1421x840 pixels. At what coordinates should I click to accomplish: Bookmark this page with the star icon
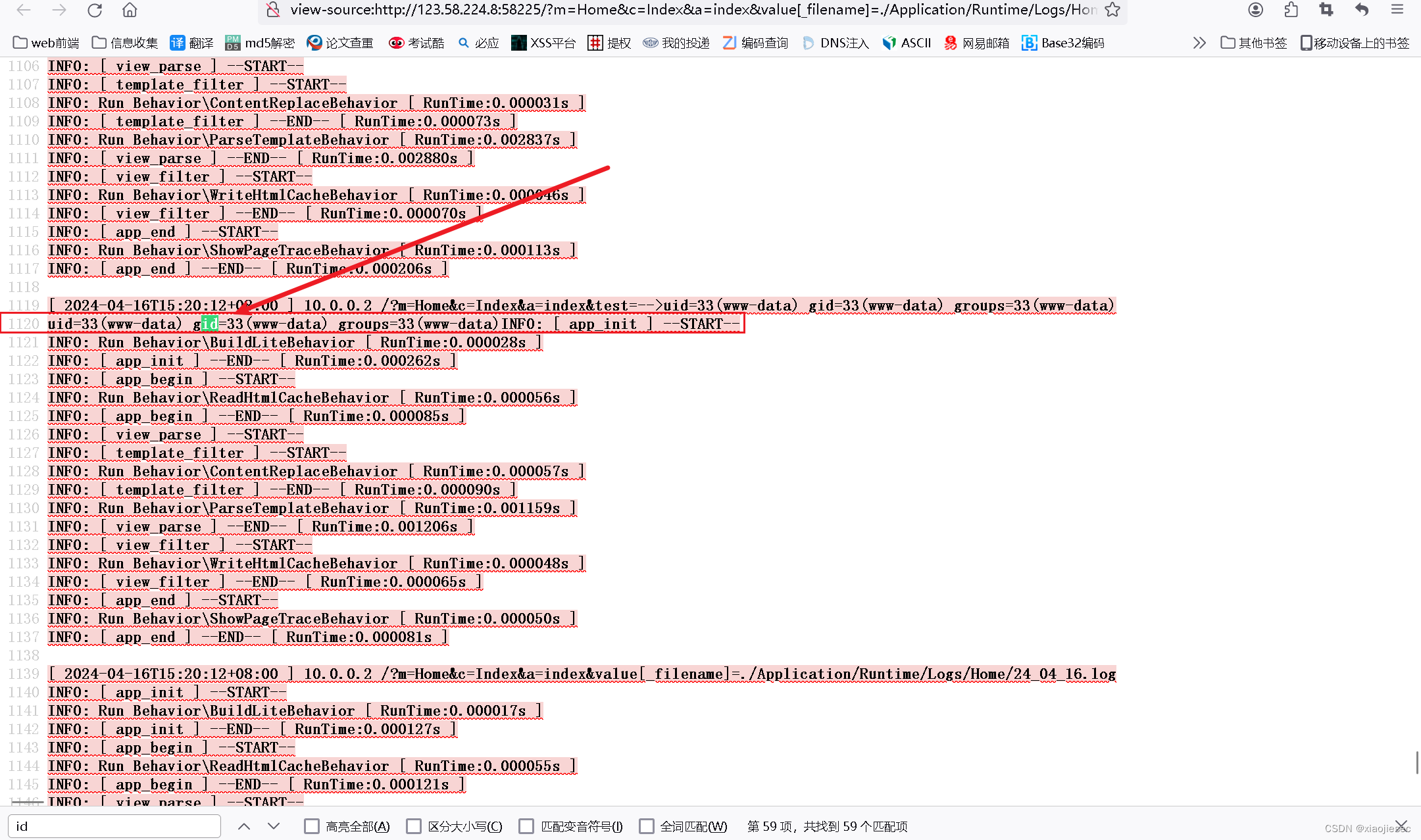(1112, 10)
